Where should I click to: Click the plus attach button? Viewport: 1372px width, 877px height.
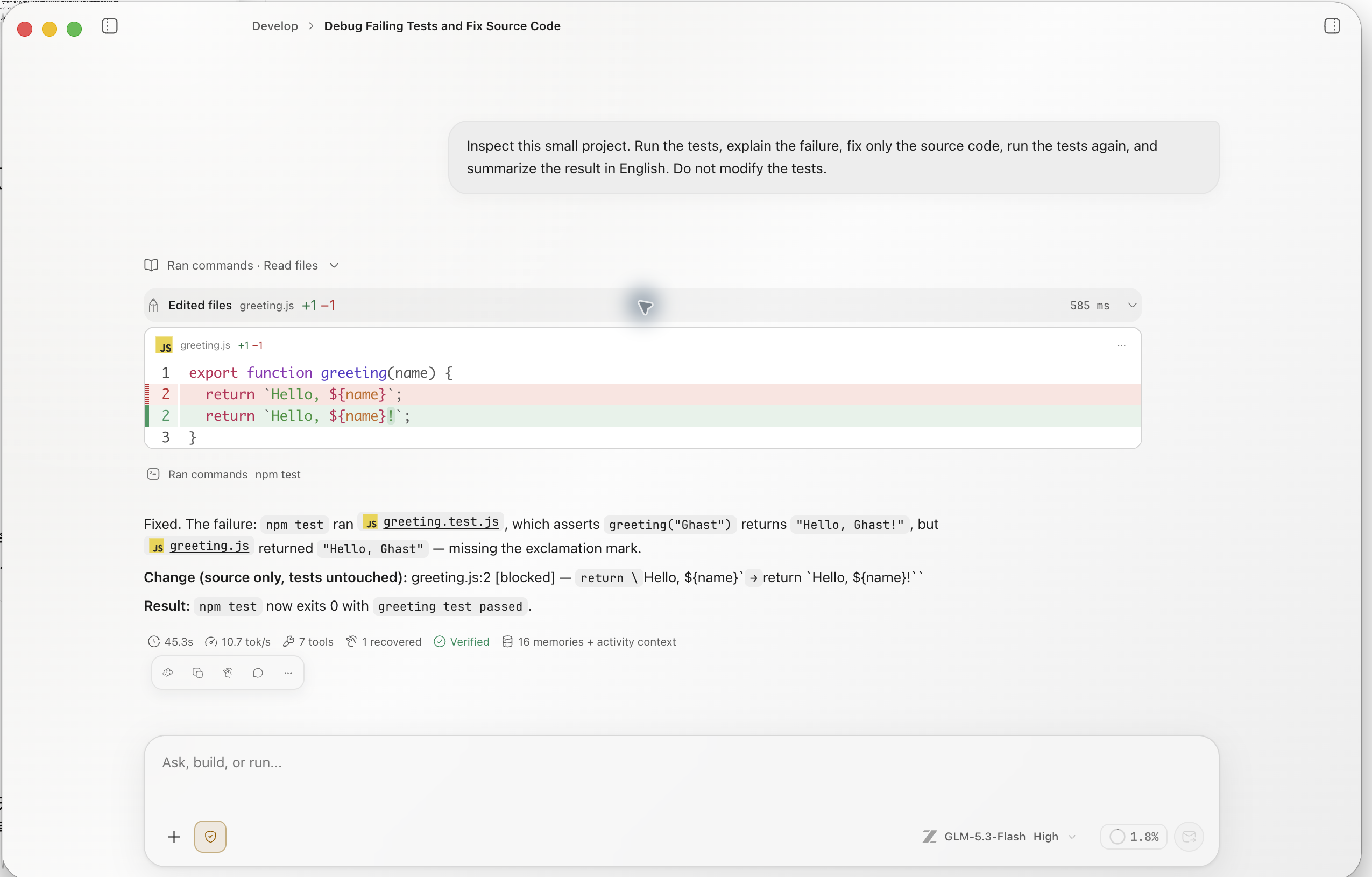(174, 837)
